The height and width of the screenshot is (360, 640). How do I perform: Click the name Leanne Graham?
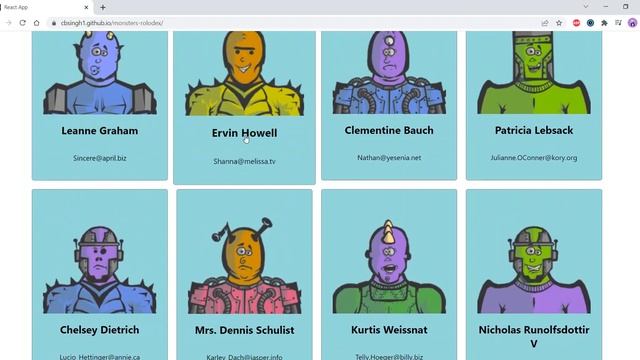(x=100, y=131)
